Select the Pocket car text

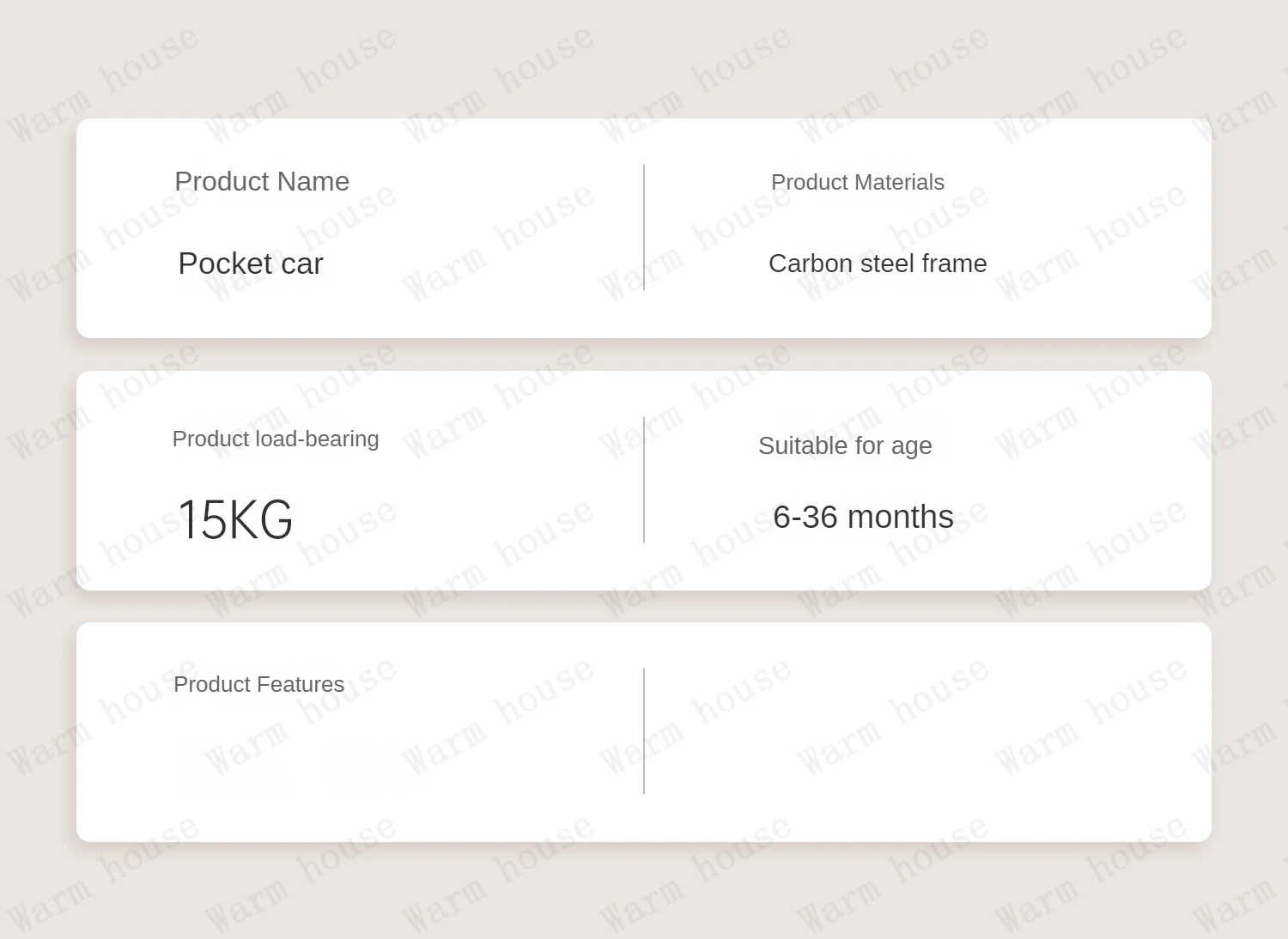pos(251,263)
